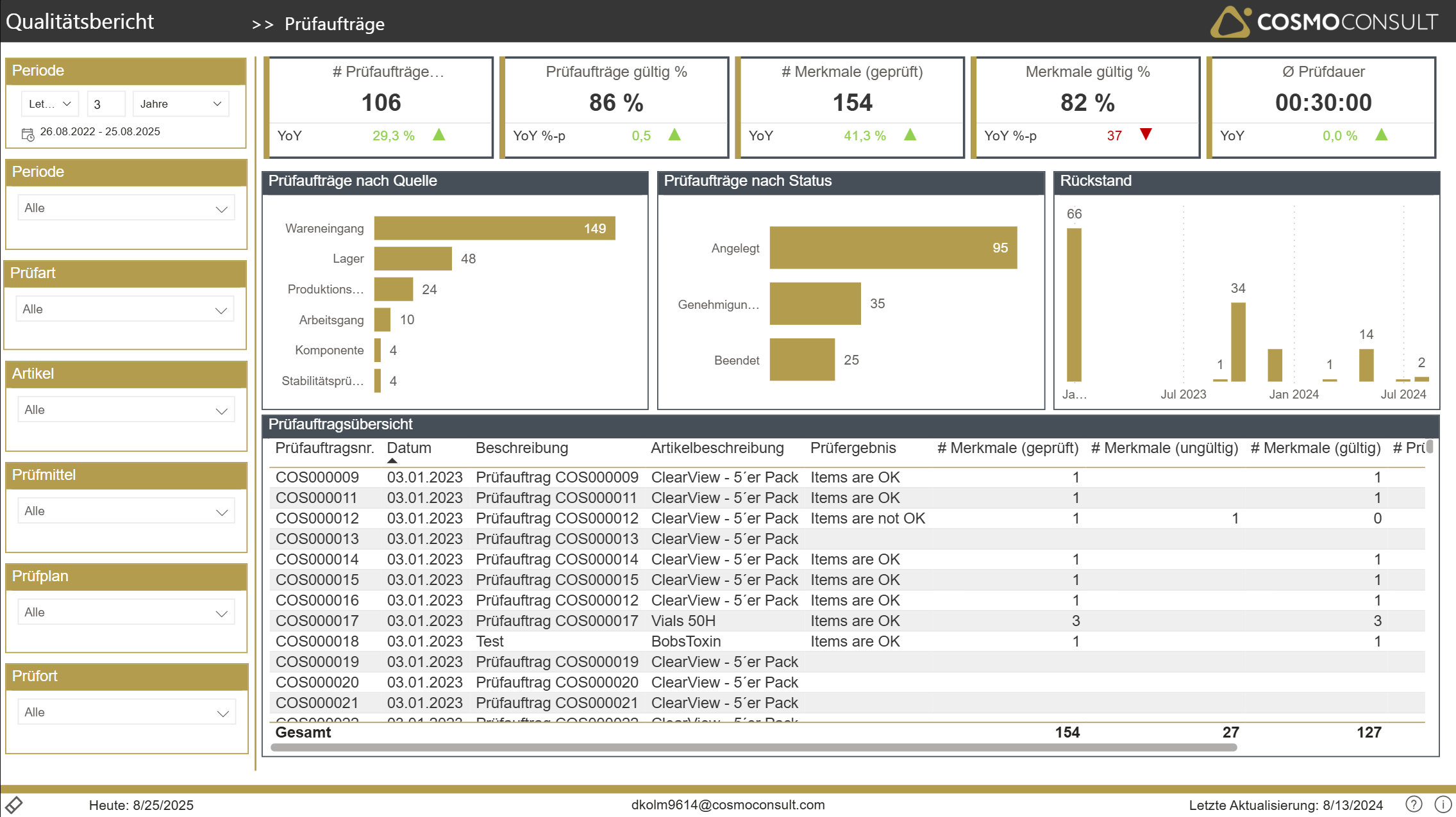
Task: Open the Prüfmittel Alle dropdown
Action: pos(126,511)
